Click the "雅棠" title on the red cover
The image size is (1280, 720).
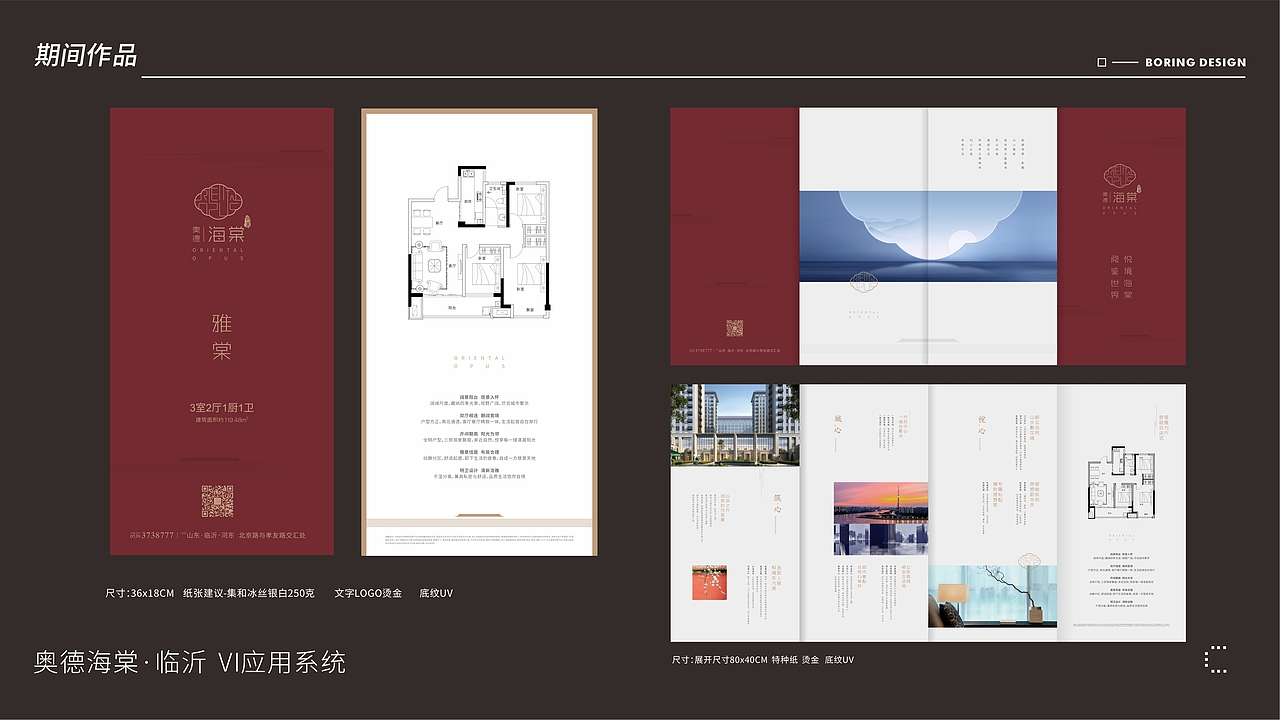222,338
